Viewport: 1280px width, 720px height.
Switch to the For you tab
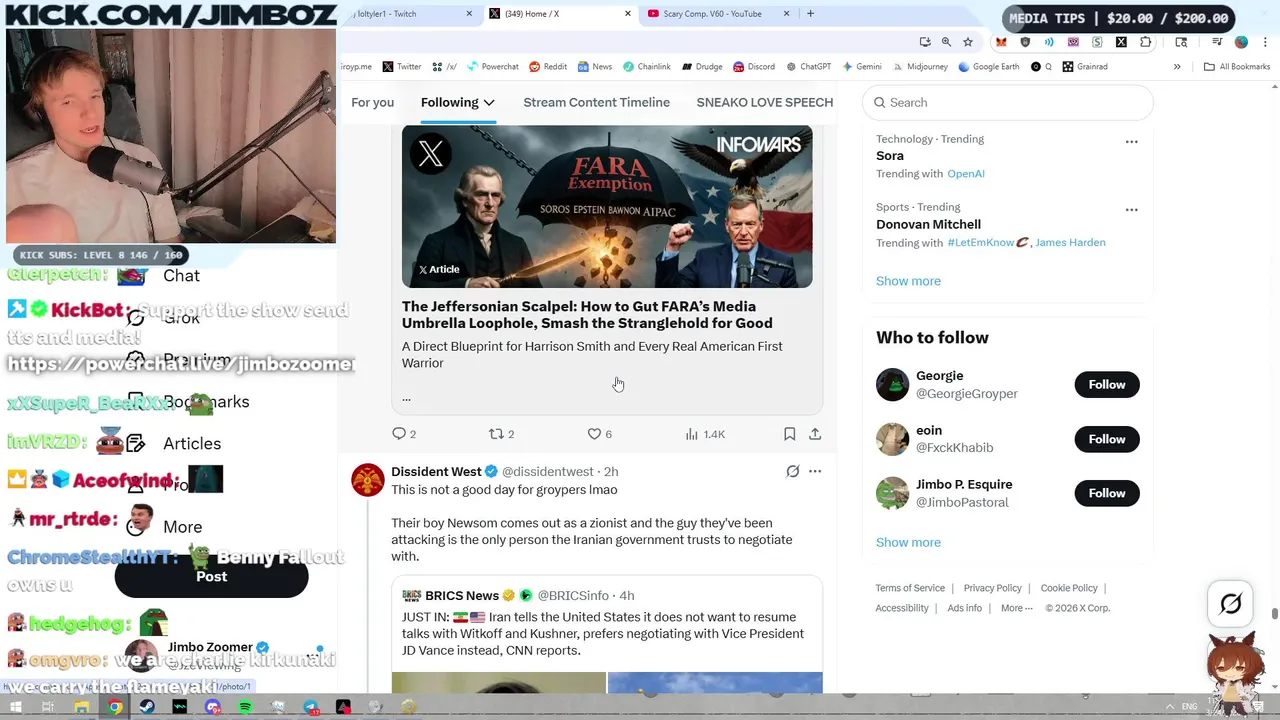(372, 102)
